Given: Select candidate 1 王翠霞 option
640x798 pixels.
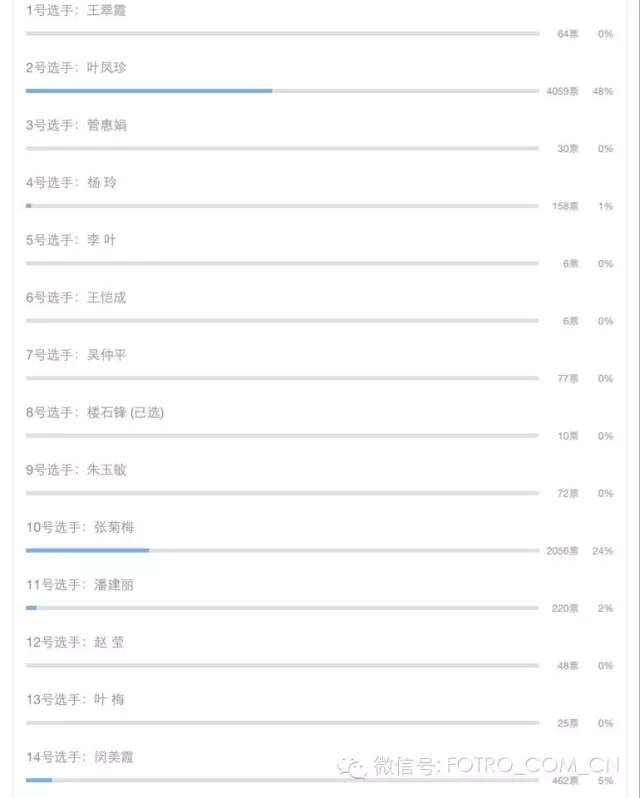Looking at the screenshot, I should tap(76, 10).
